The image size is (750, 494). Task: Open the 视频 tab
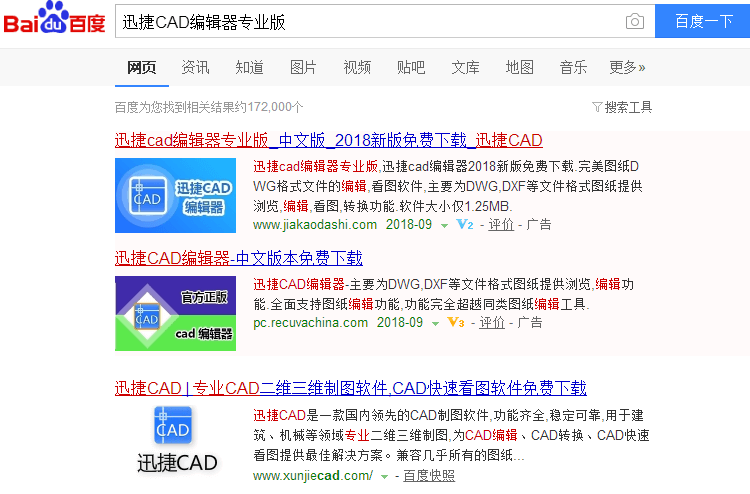pos(357,67)
